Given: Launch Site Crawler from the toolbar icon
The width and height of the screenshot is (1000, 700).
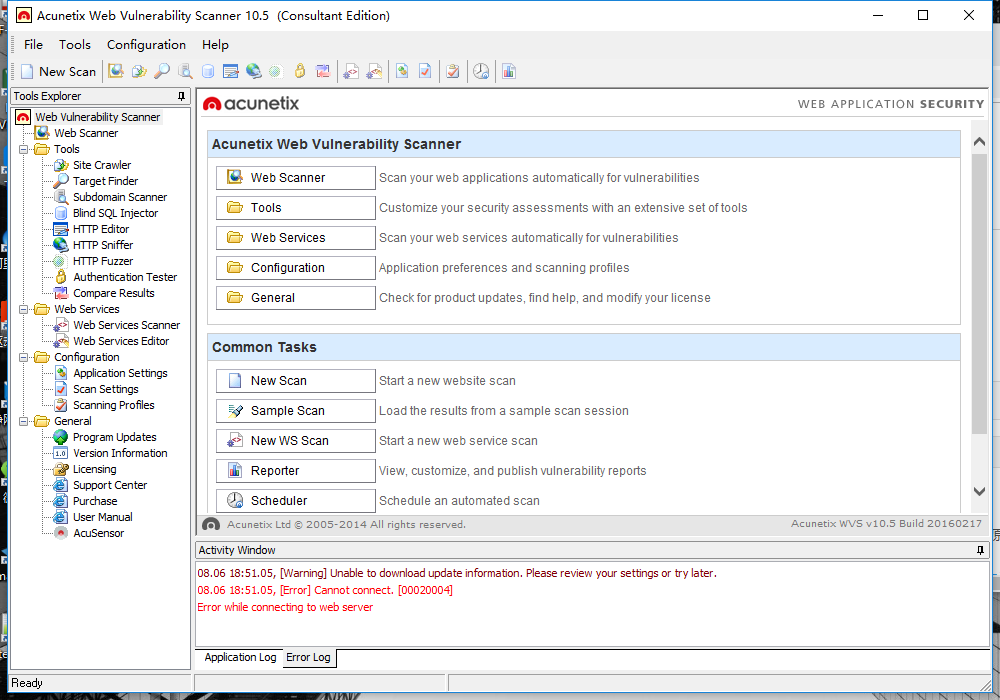Looking at the screenshot, I should [x=139, y=71].
